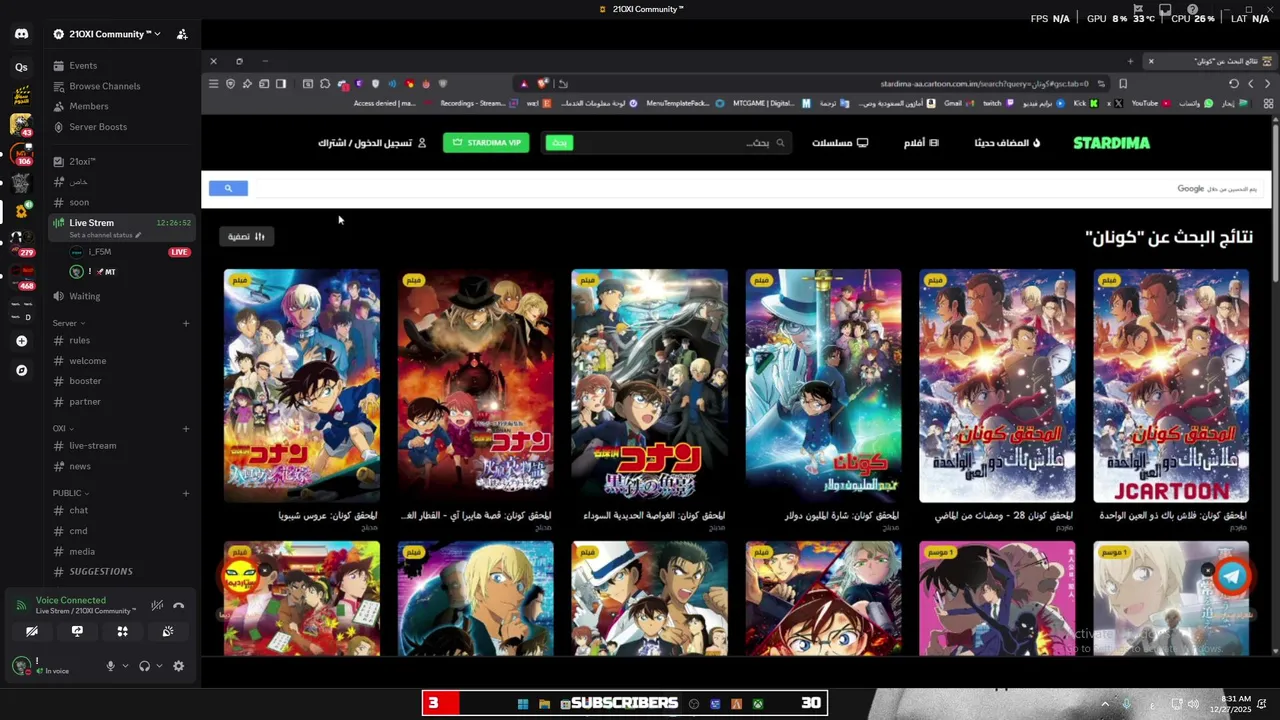Viewport: 1280px width, 720px height.
Task: Set a channel status link
Action: 105,235
